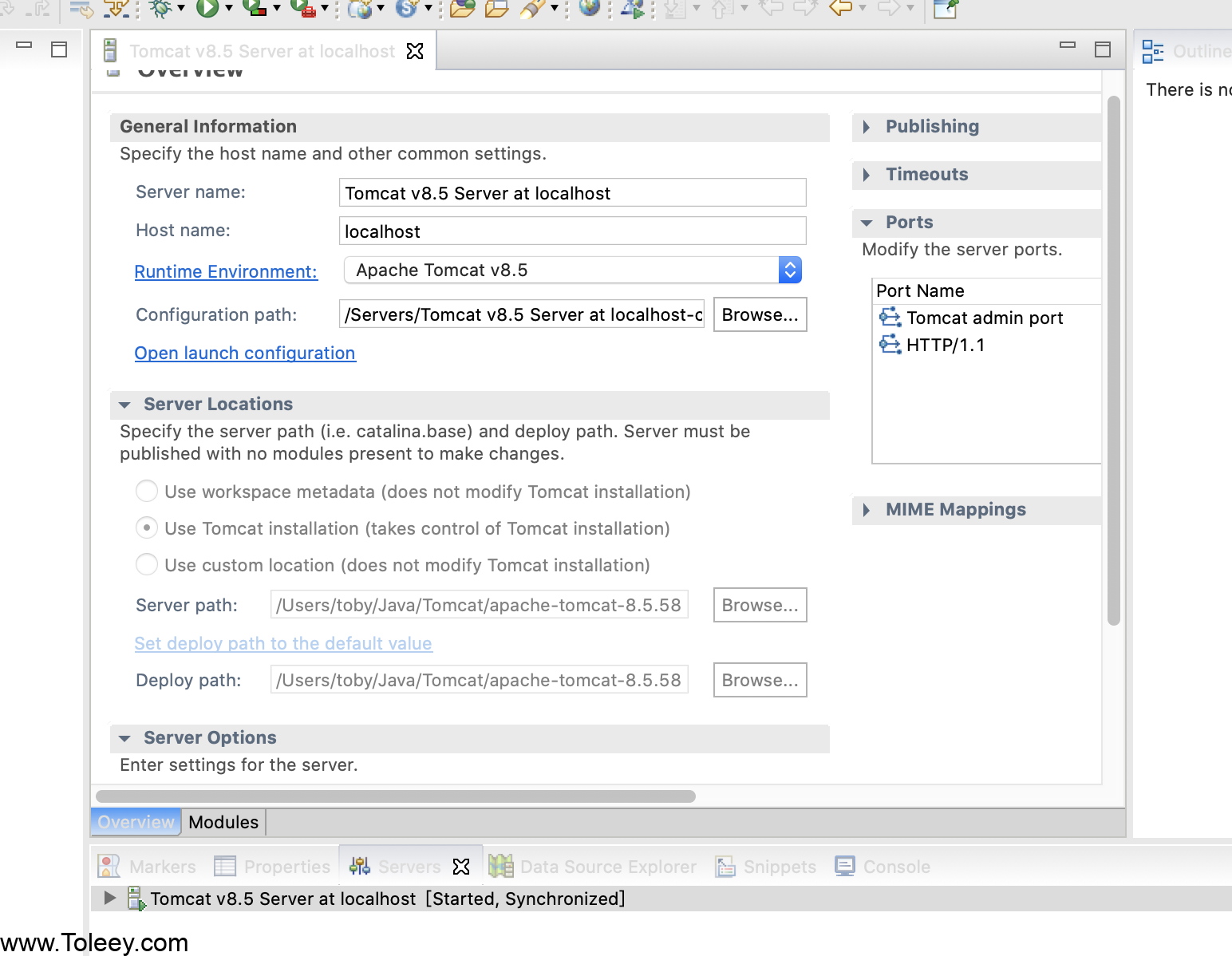
Task: Close the Tomcat v8.5 Server editor tab
Action: [415, 51]
